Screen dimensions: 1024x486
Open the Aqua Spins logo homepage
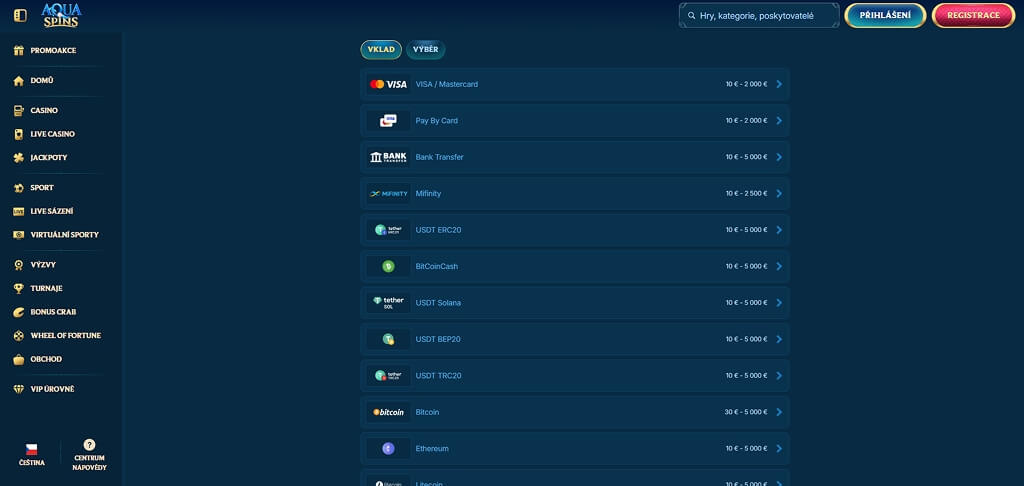61,15
